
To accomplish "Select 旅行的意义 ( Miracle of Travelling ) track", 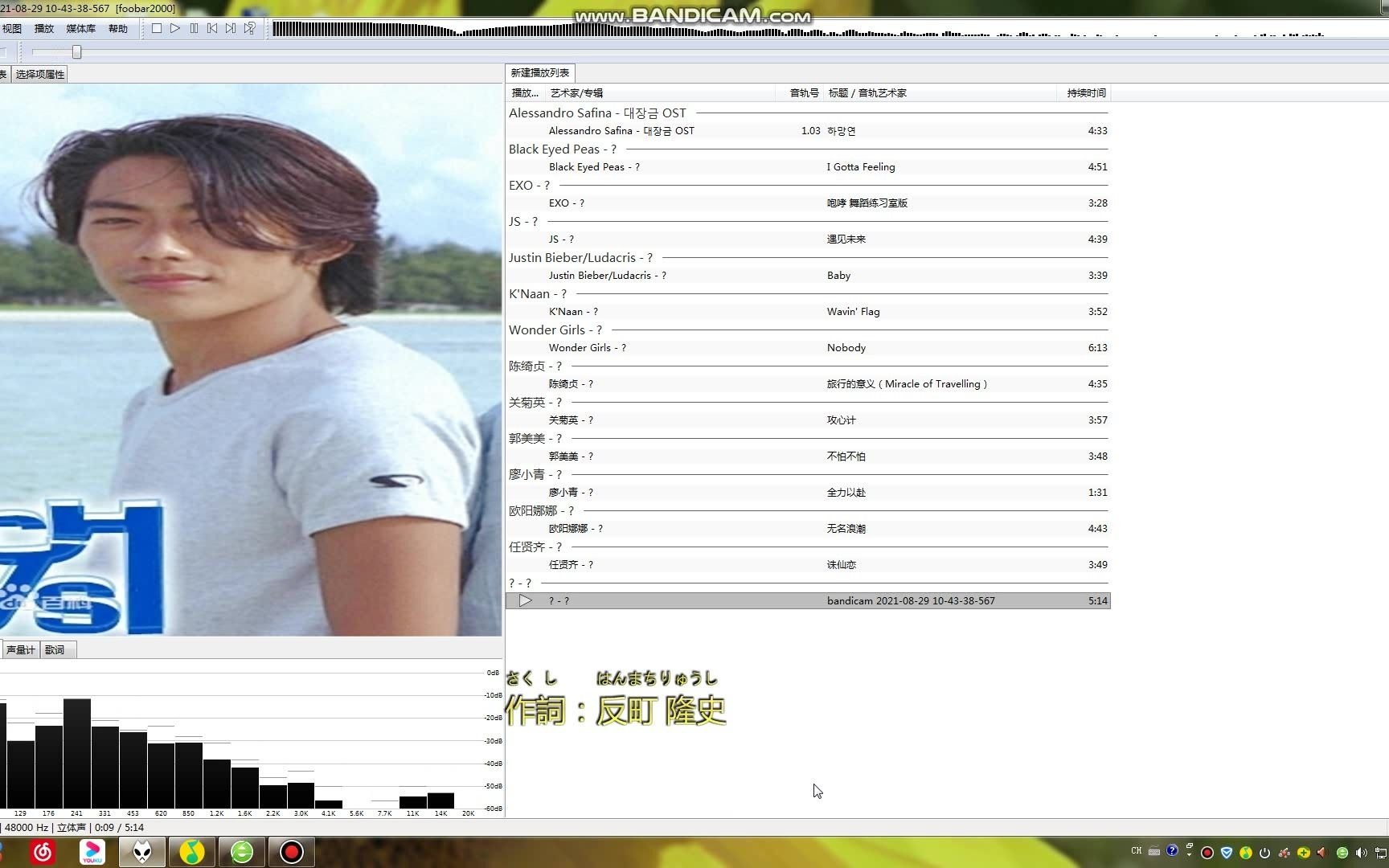I will pos(808,384).
